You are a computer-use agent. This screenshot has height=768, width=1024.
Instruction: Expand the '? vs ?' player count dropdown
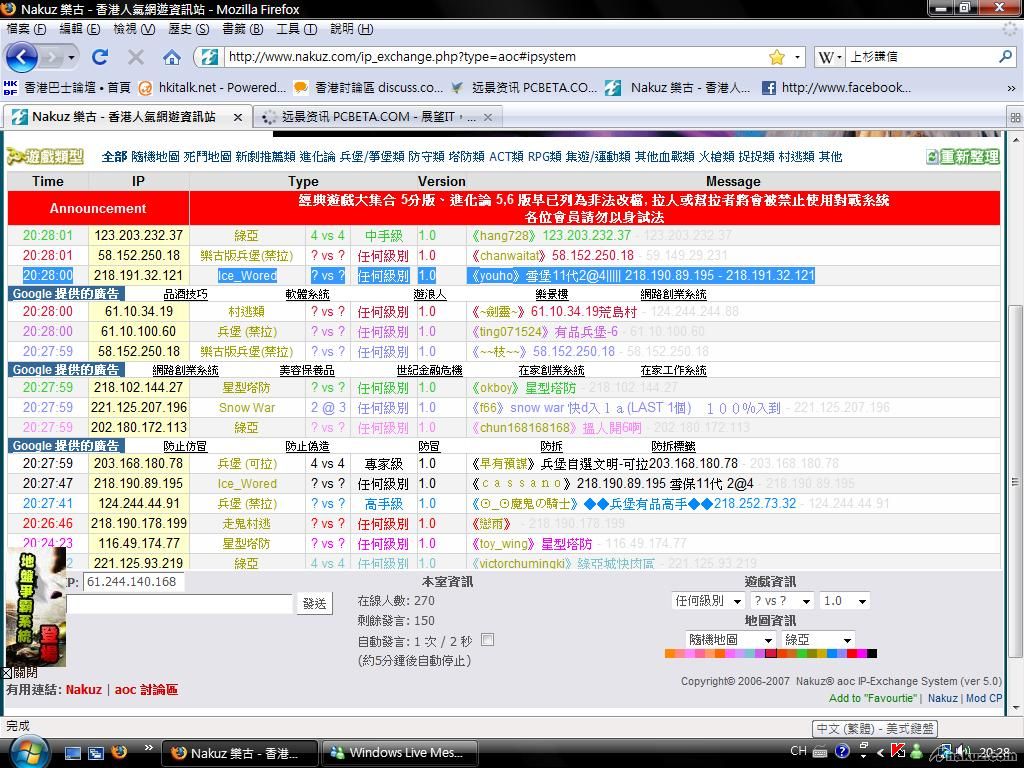coord(782,601)
